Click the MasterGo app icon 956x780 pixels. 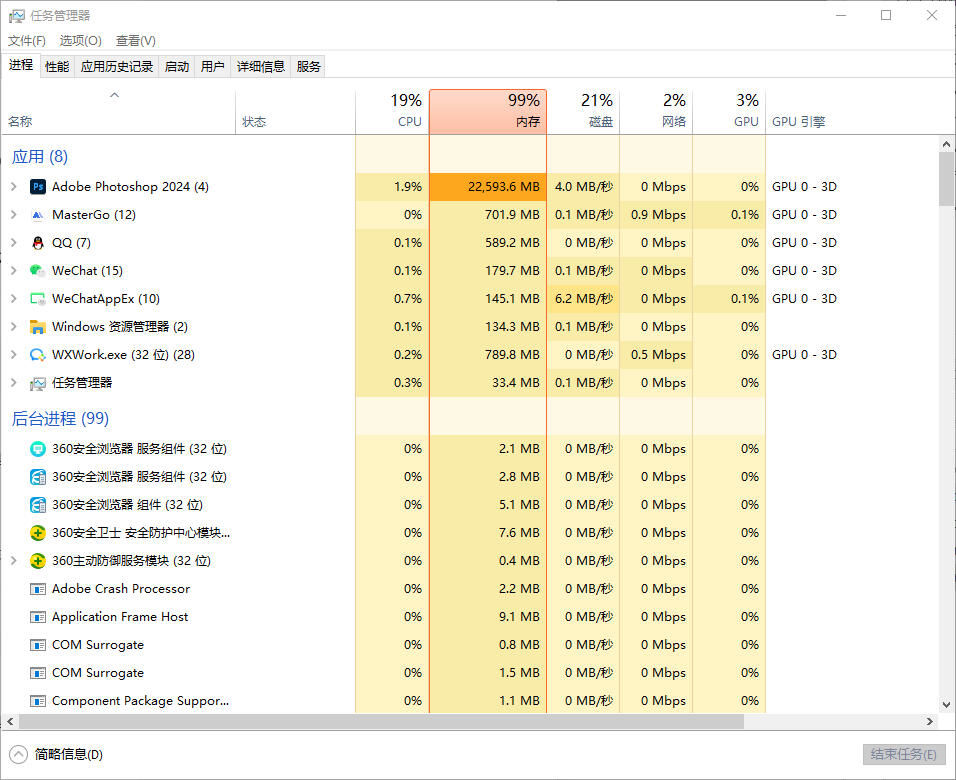[38, 215]
